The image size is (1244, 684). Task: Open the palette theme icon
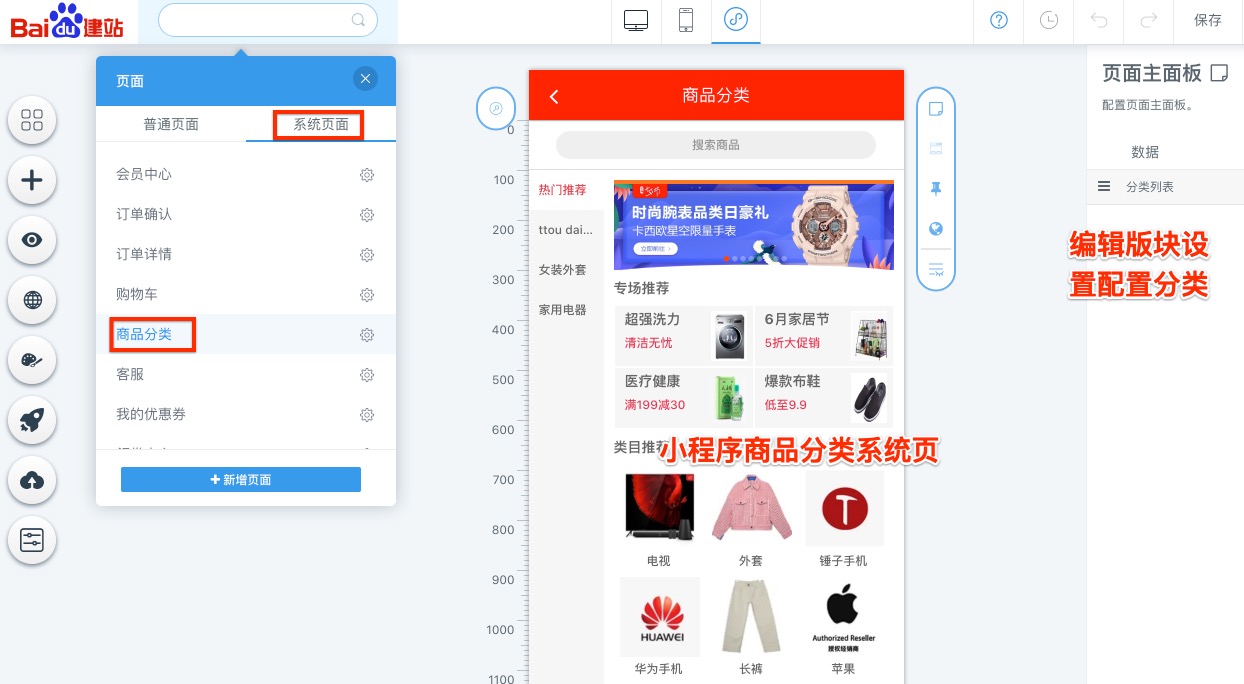[x=32, y=361]
